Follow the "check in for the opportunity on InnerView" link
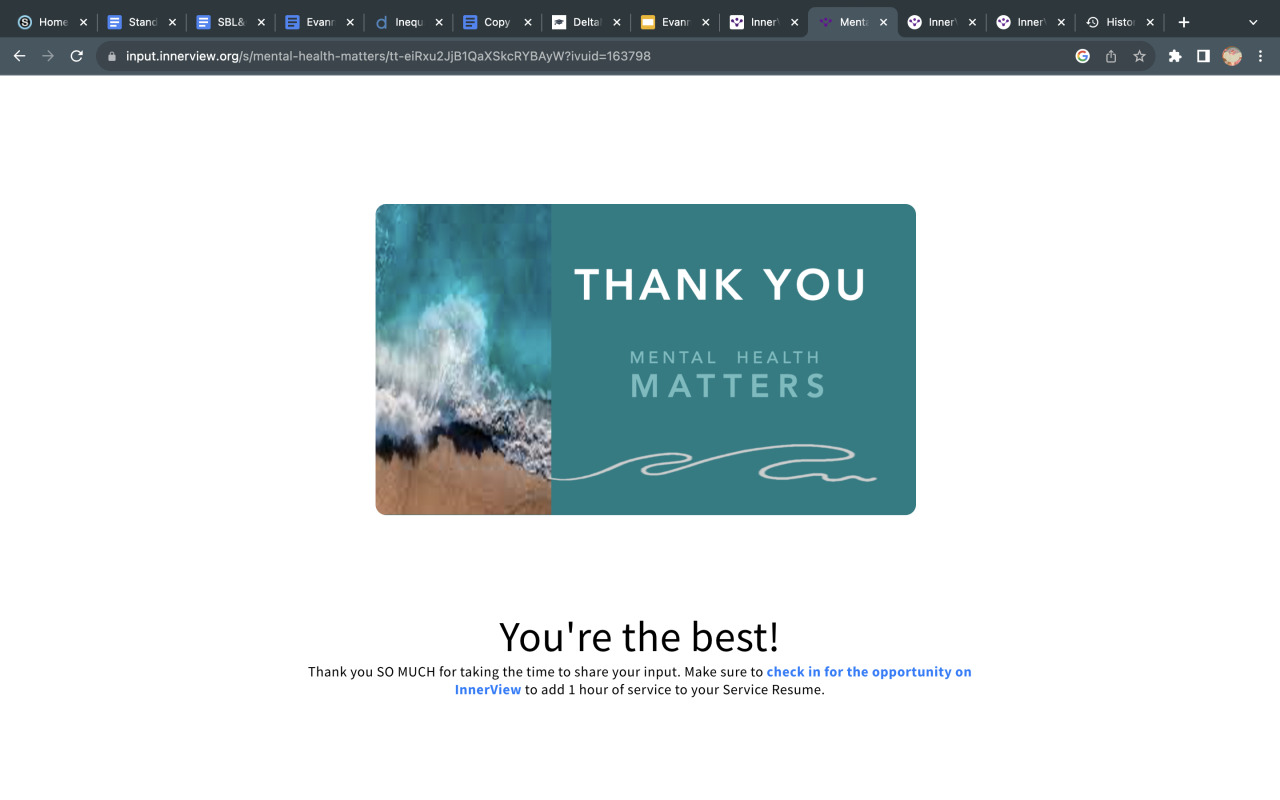The height and width of the screenshot is (800, 1280). [x=713, y=680]
